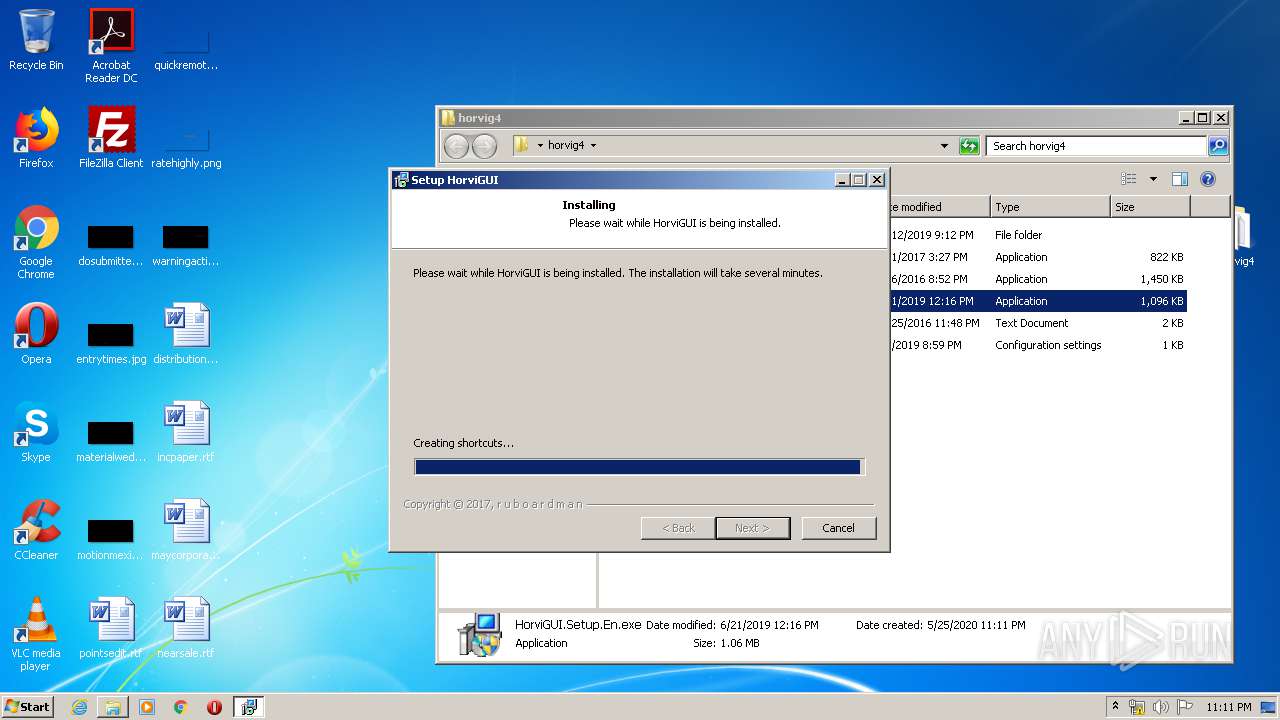Refresh the horvig4 folder view

(x=968, y=146)
